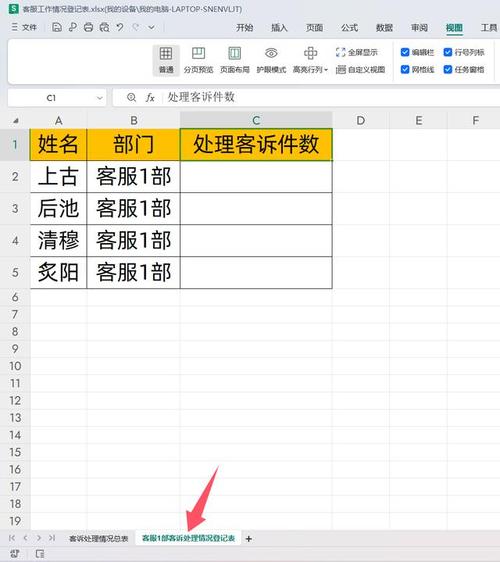Redo the last undone action
The width and height of the screenshot is (500, 562).
(136, 27)
